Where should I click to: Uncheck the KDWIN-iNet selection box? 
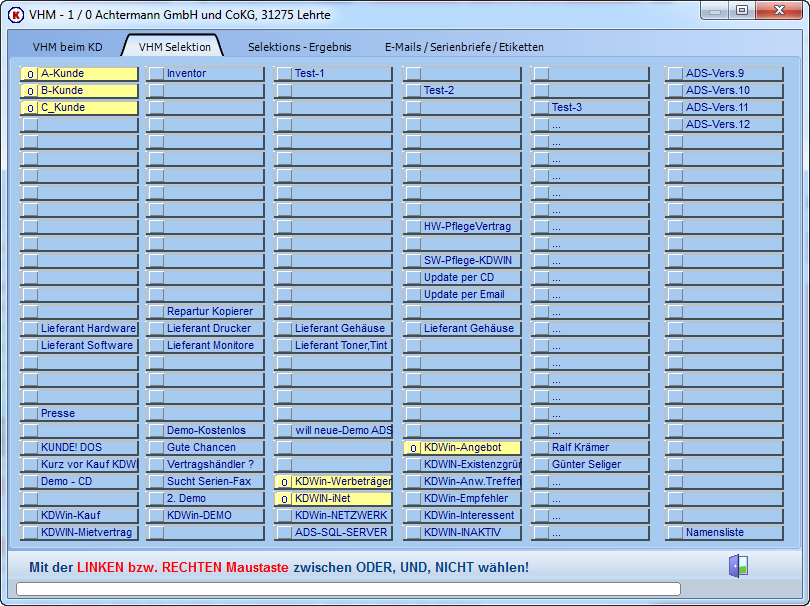pos(284,499)
